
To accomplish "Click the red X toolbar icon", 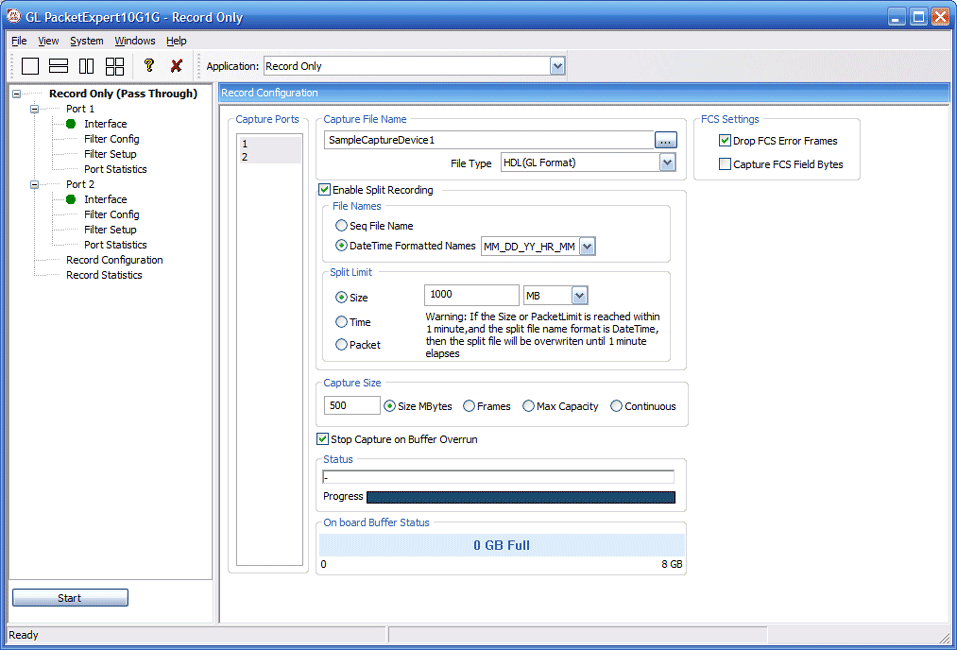I will (176, 65).
